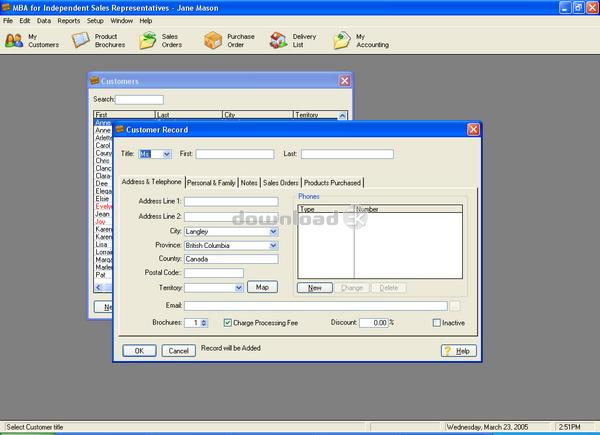Switch to the Sales Orders tab
This screenshot has height=435, width=600.
tap(280, 183)
